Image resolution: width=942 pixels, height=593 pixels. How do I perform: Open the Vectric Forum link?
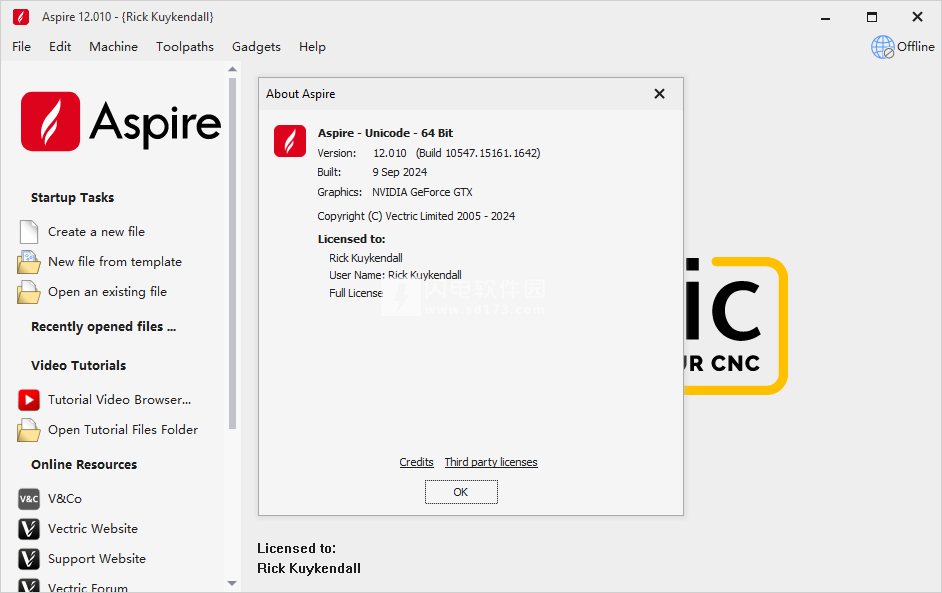pos(88,587)
